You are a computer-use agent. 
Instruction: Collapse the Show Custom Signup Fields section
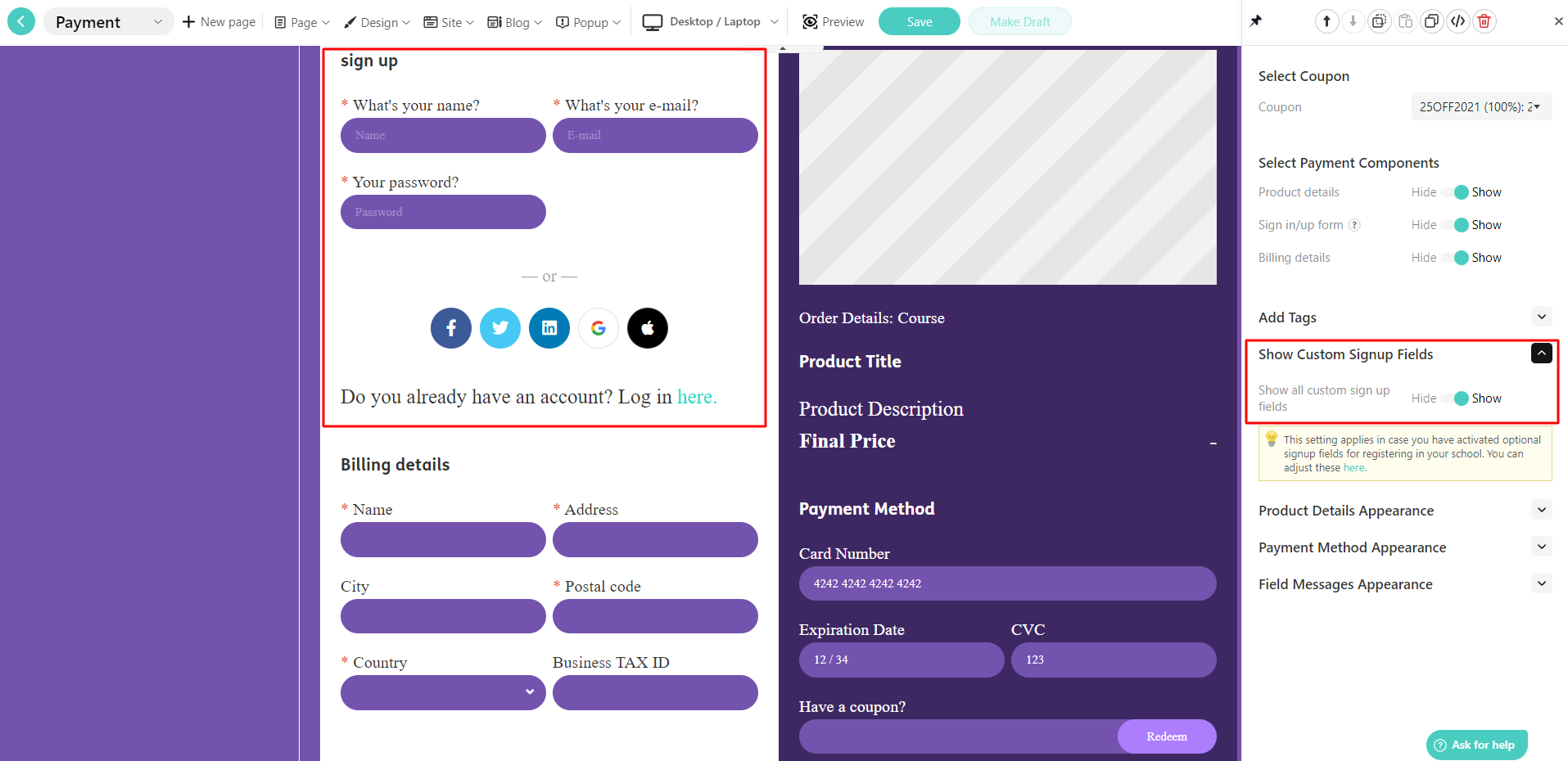tap(1541, 353)
